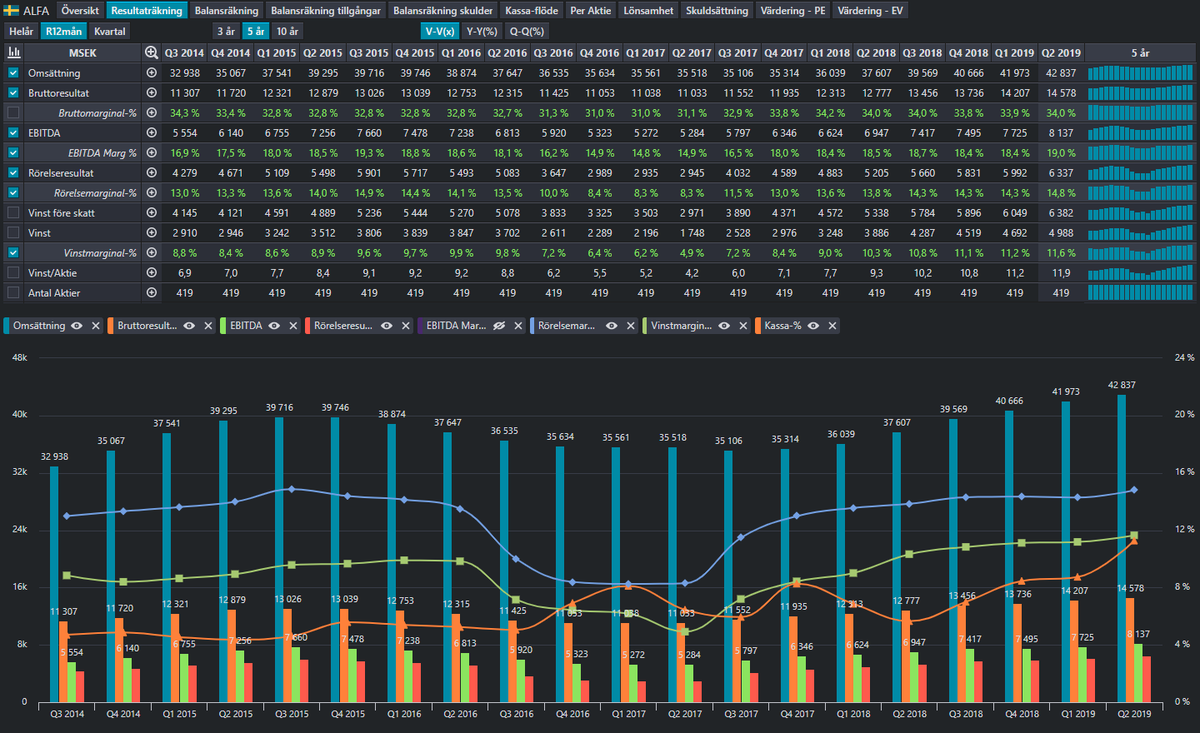Image resolution: width=1200 pixels, height=733 pixels.
Task: Show EBITDA Marg series via crossed eye
Action: click(x=499, y=326)
